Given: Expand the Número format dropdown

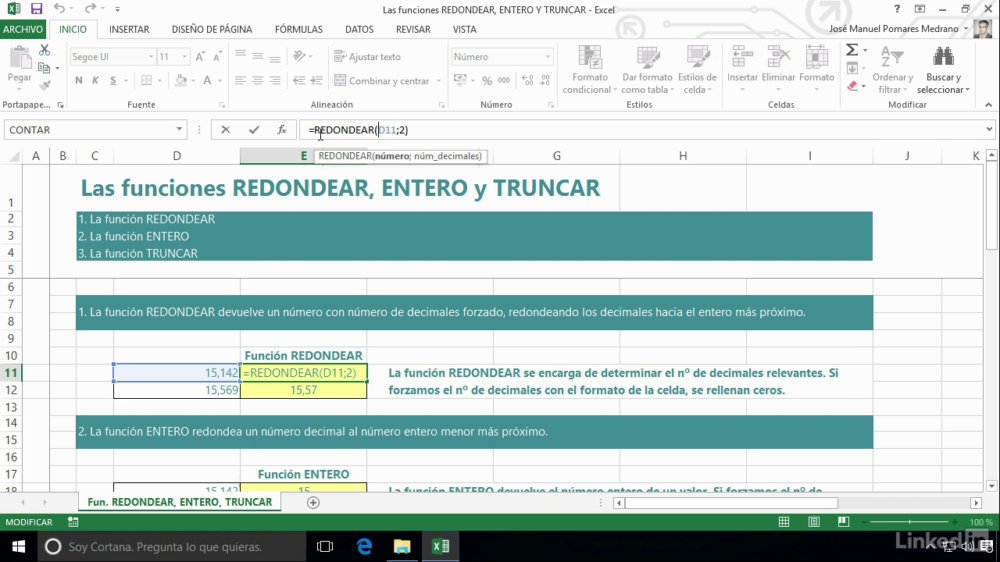Looking at the screenshot, I should tap(547, 57).
